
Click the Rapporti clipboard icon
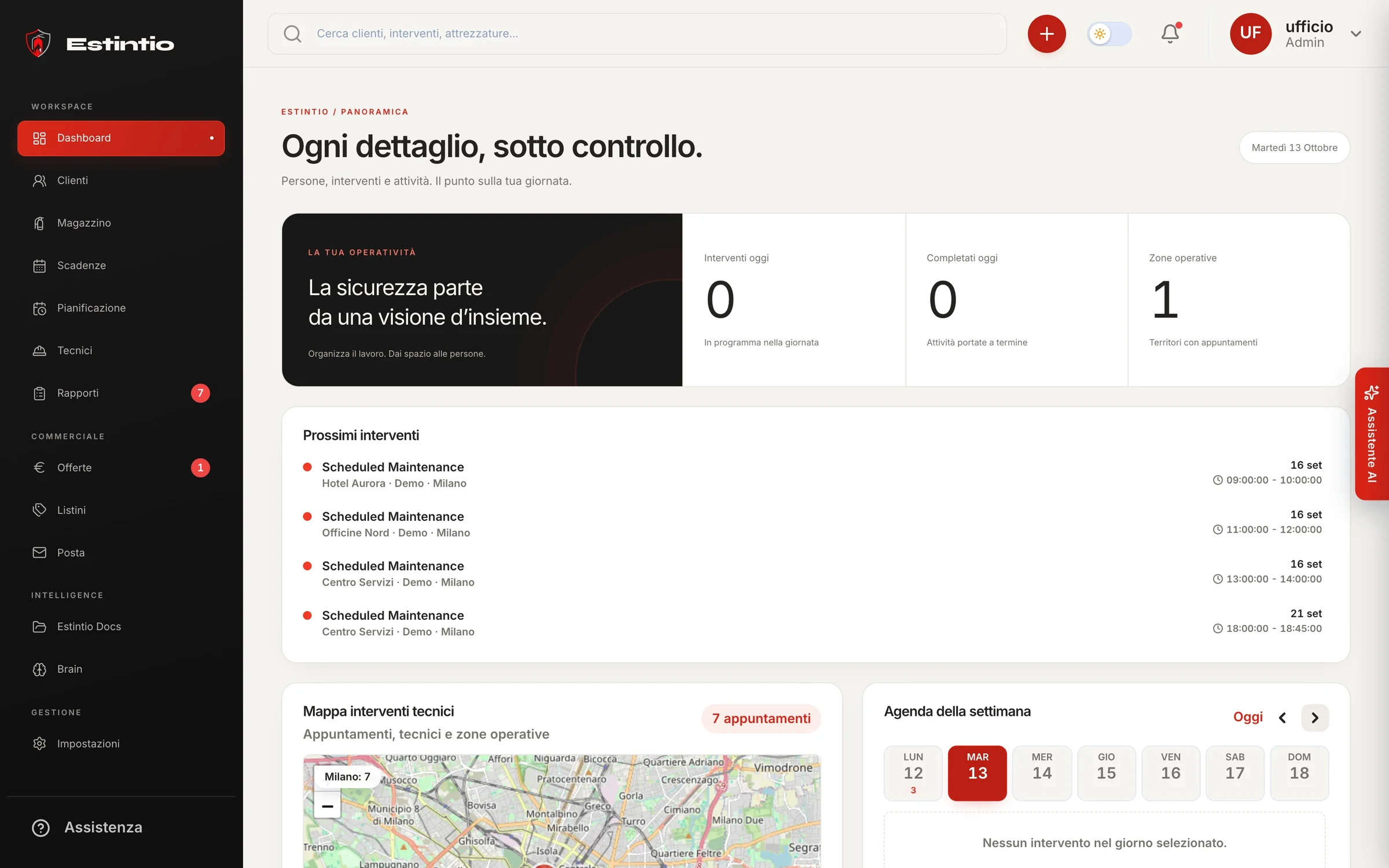(39, 393)
